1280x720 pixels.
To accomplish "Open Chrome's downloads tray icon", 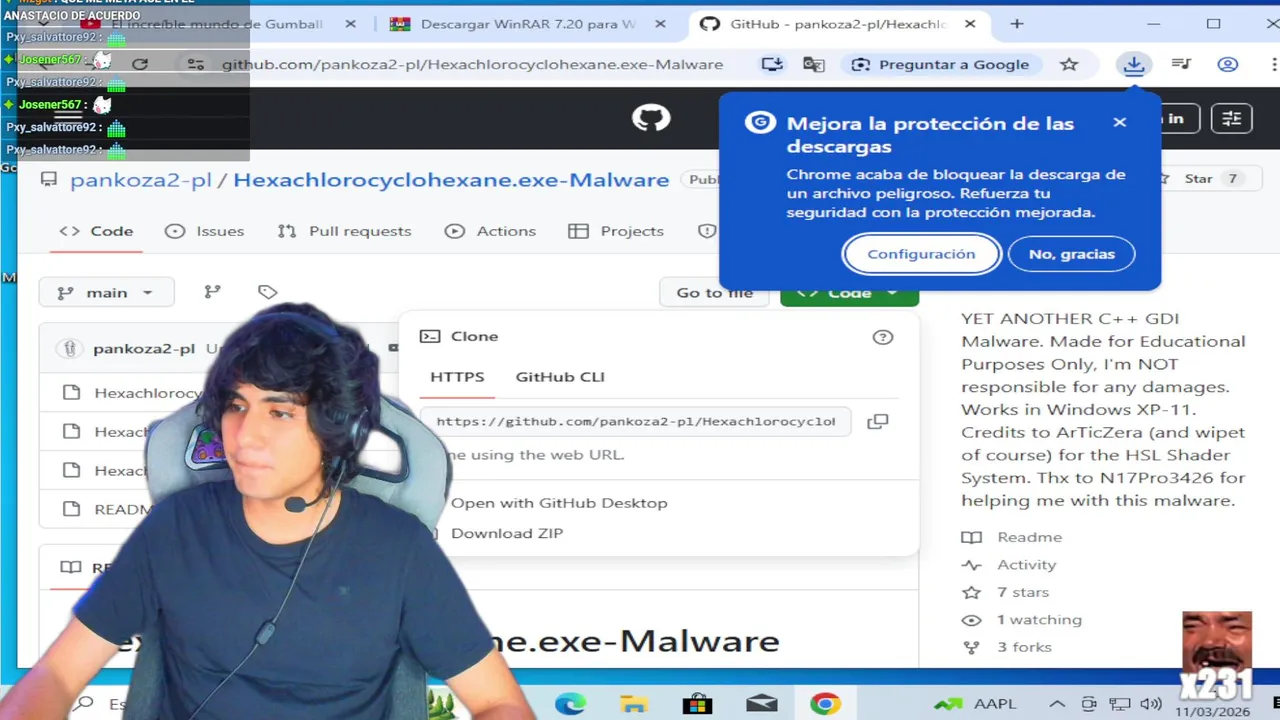I will click(x=1133, y=64).
